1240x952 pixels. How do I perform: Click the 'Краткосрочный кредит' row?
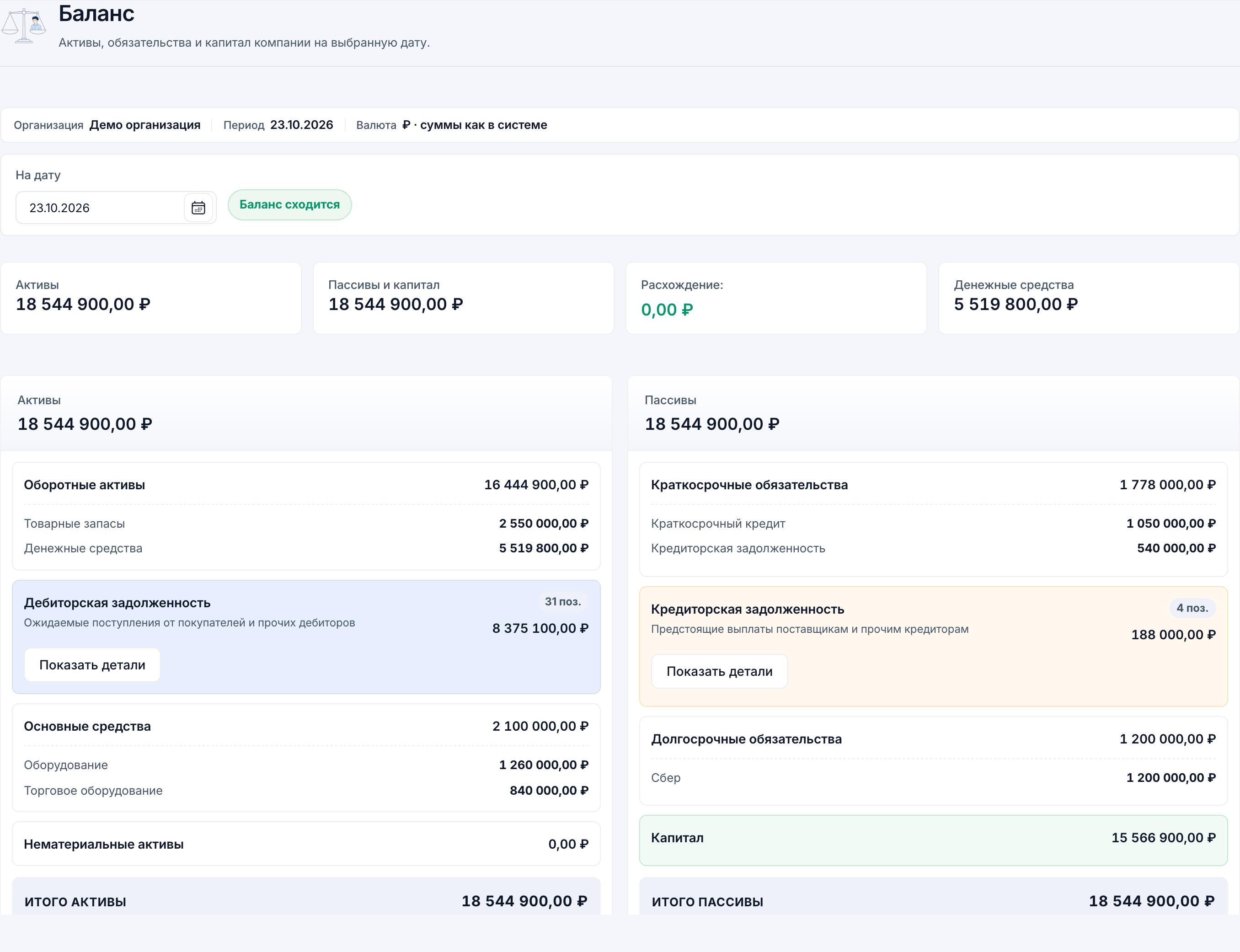point(933,524)
